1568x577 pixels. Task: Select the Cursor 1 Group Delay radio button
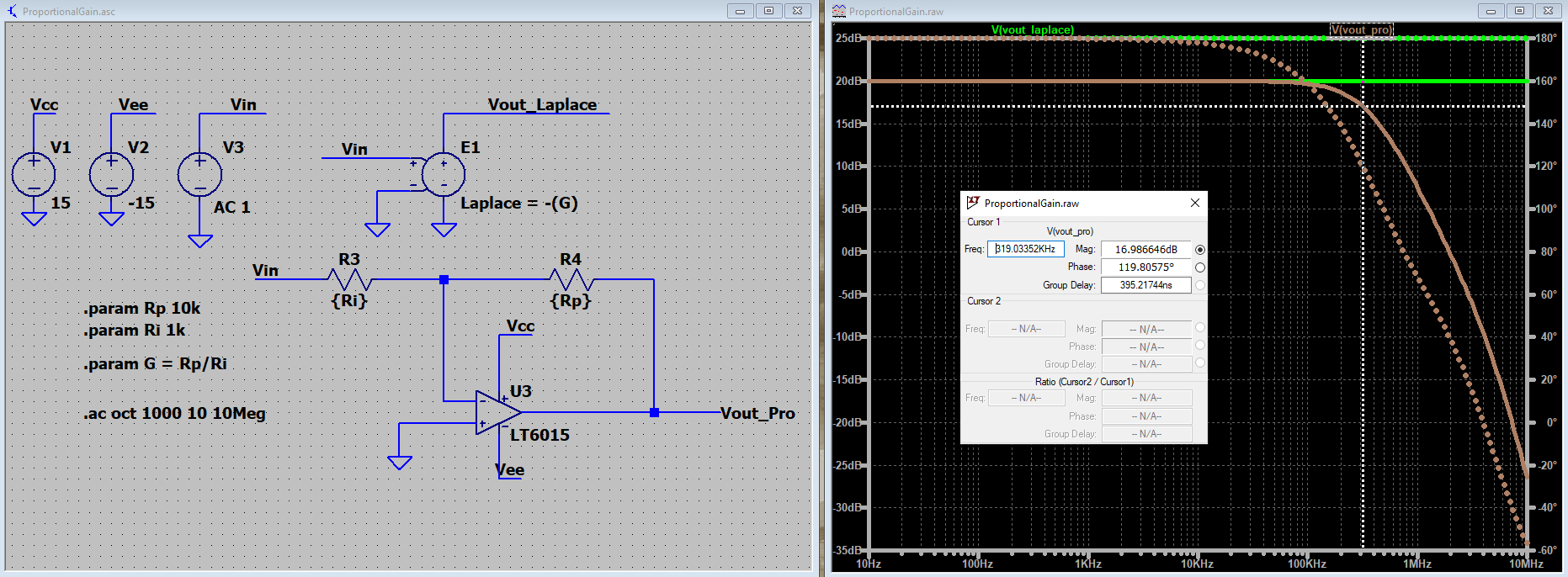tap(1200, 285)
